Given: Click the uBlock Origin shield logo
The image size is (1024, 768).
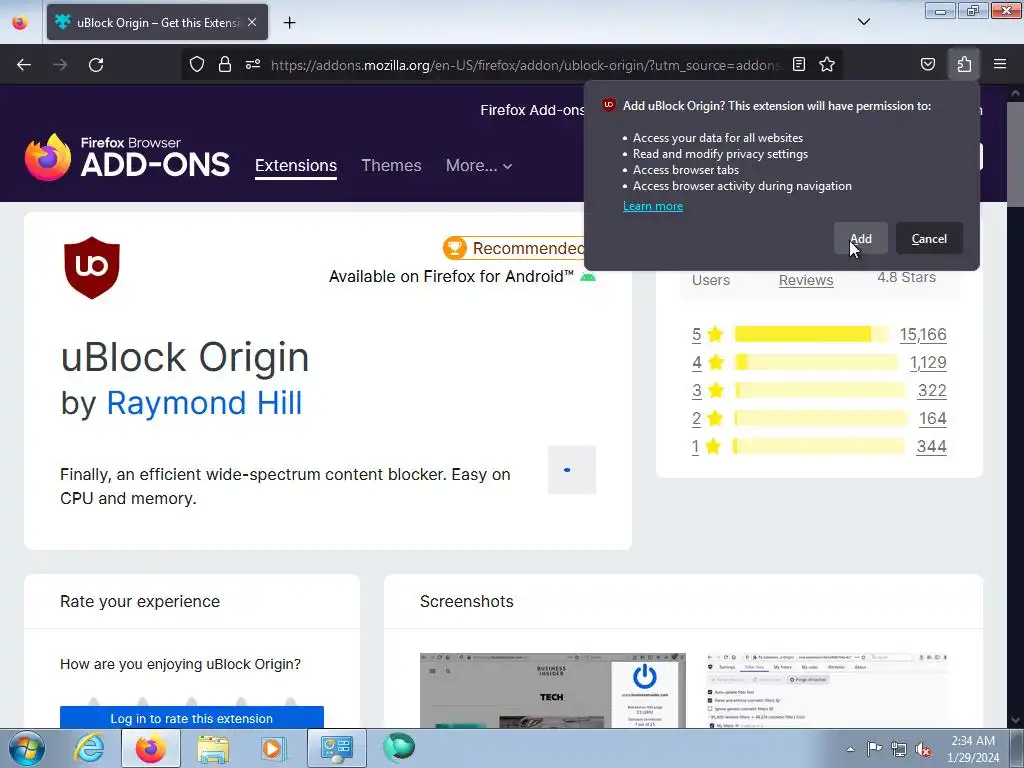Looking at the screenshot, I should 92,268.
